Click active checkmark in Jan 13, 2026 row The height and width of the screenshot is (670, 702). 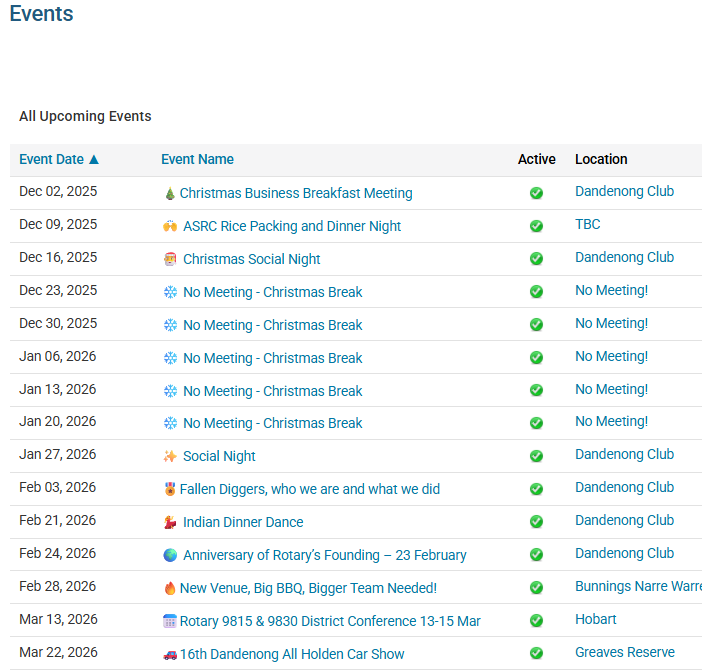click(x=536, y=390)
